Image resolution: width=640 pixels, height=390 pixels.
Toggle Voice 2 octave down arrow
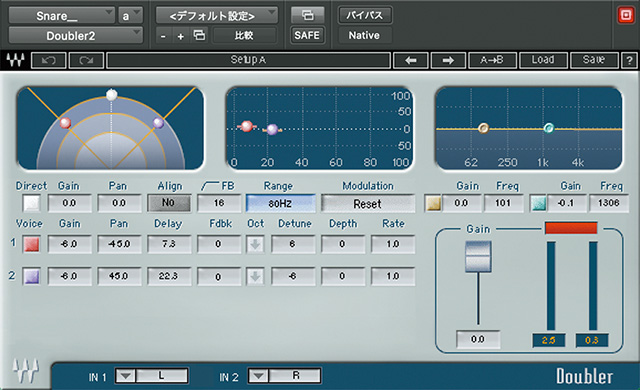pos(255,277)
